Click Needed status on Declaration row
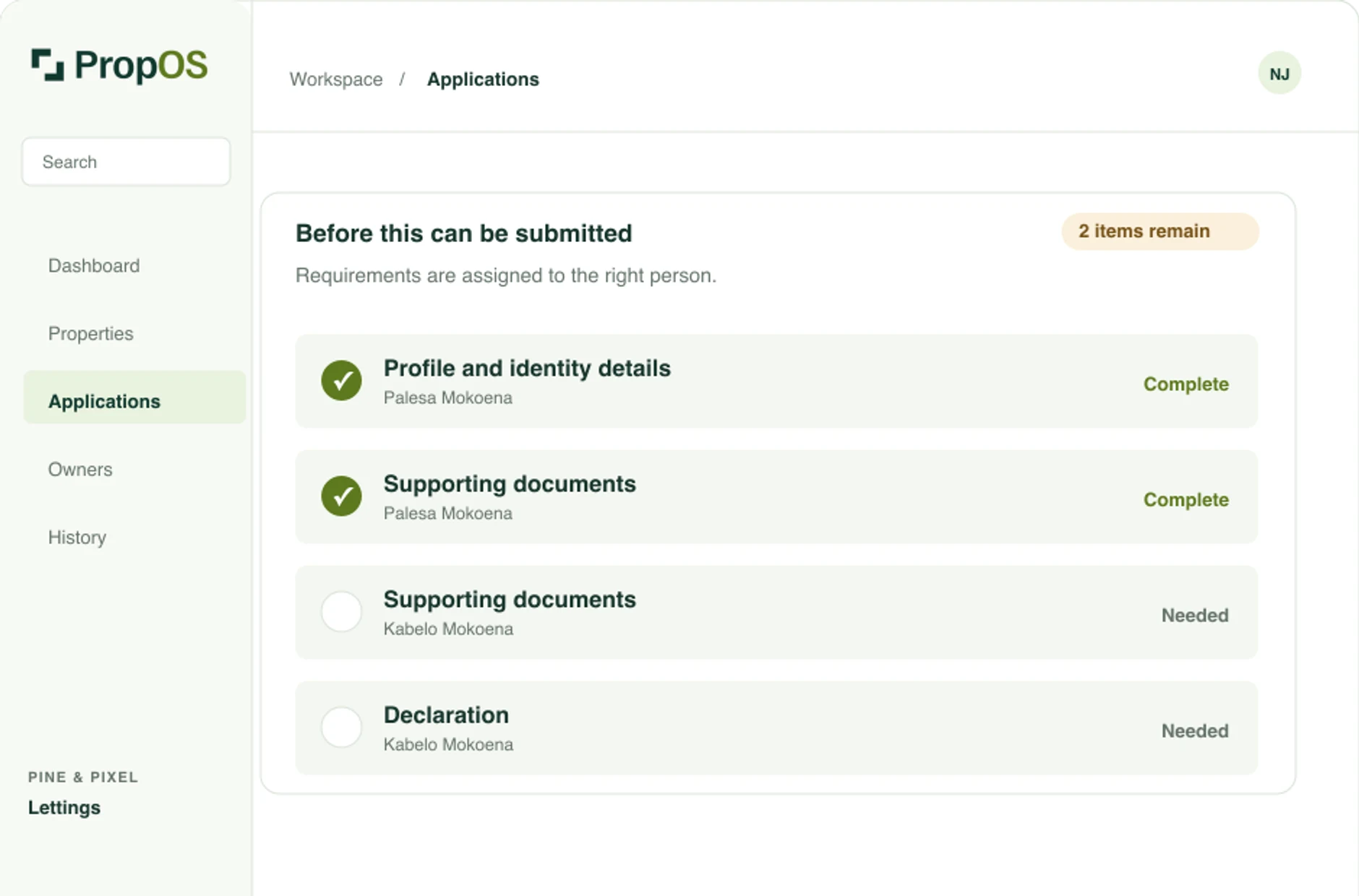 [1195, 731]
